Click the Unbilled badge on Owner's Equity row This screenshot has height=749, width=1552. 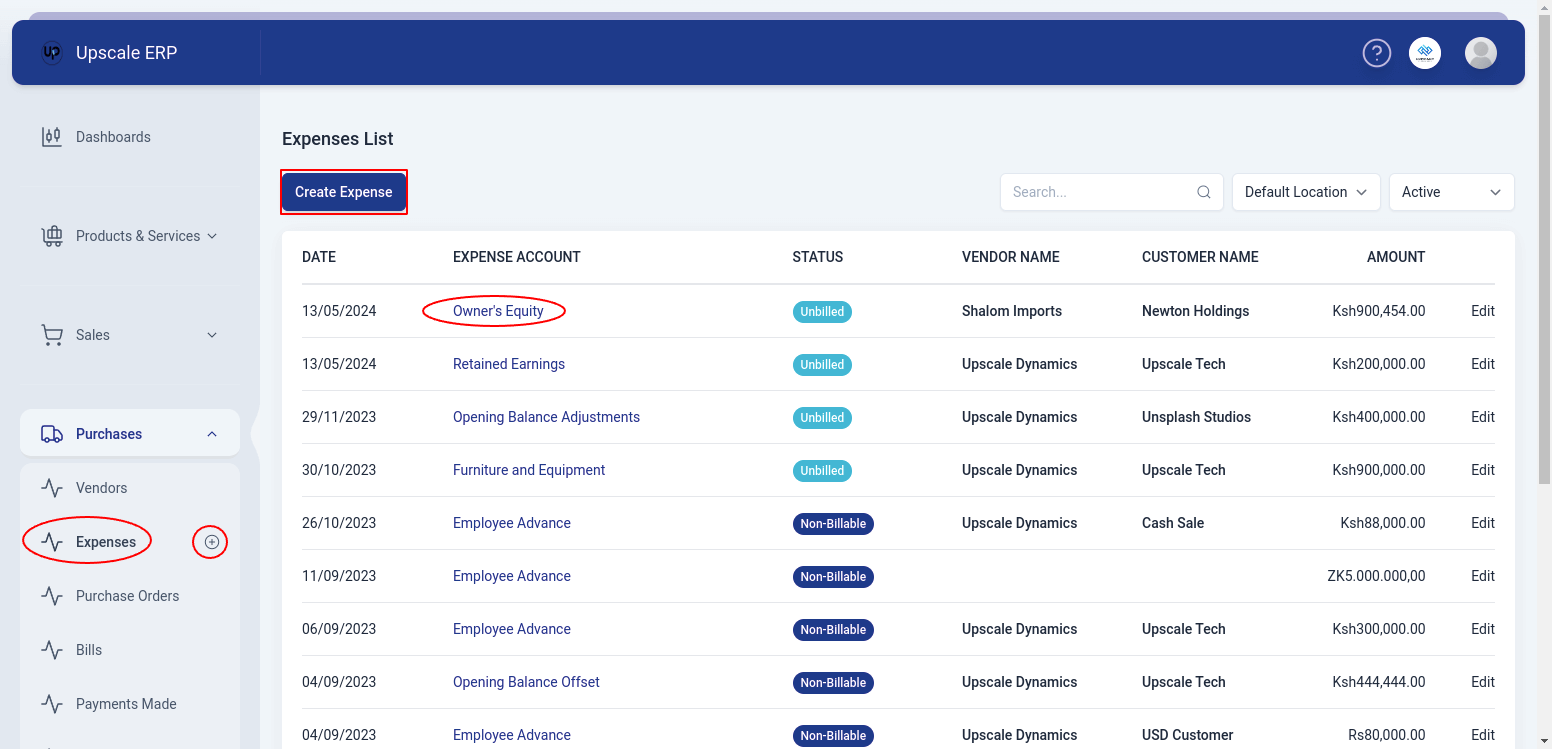822,311
